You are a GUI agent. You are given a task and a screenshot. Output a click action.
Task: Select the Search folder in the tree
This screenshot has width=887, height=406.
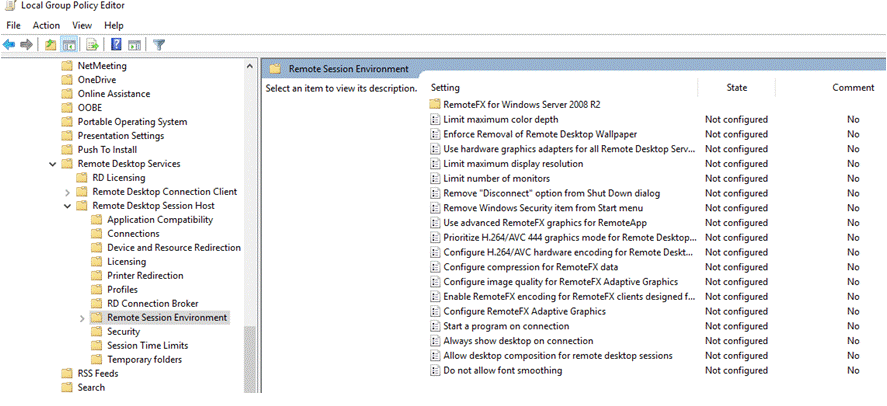point(91,387)
